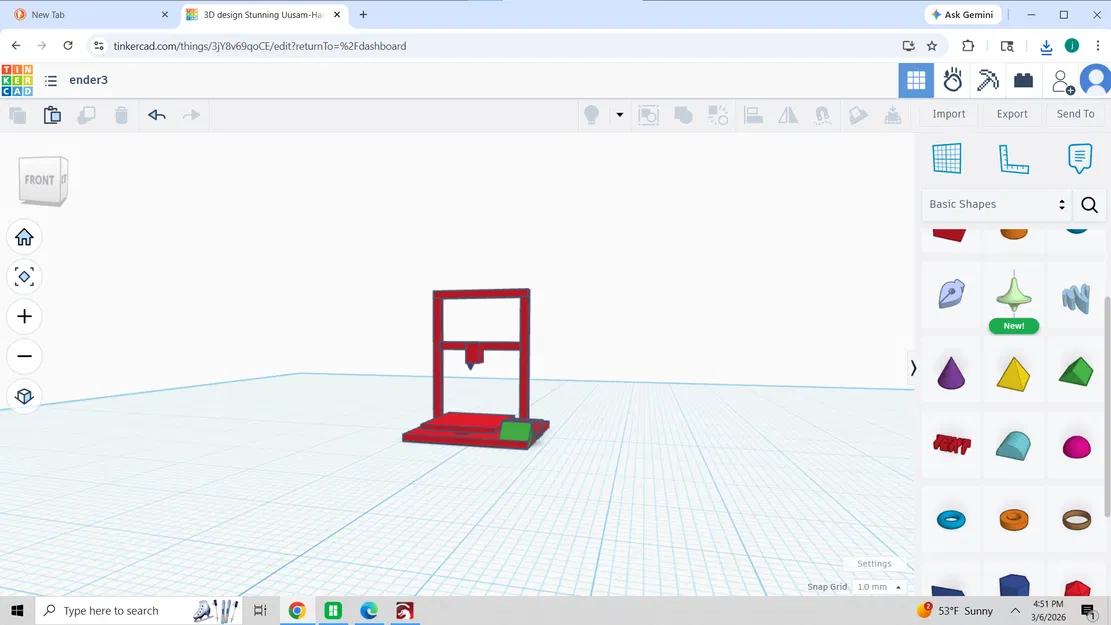Open the Tinkercad hamburger menu
Viewport: 1111px width, 625px height.
[51, 80]
